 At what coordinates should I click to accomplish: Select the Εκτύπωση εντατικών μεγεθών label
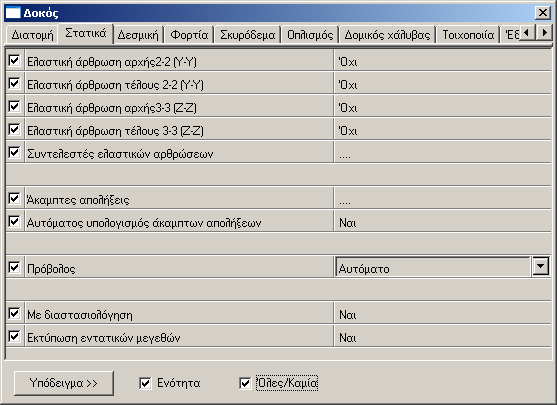(x=104, y=338)
